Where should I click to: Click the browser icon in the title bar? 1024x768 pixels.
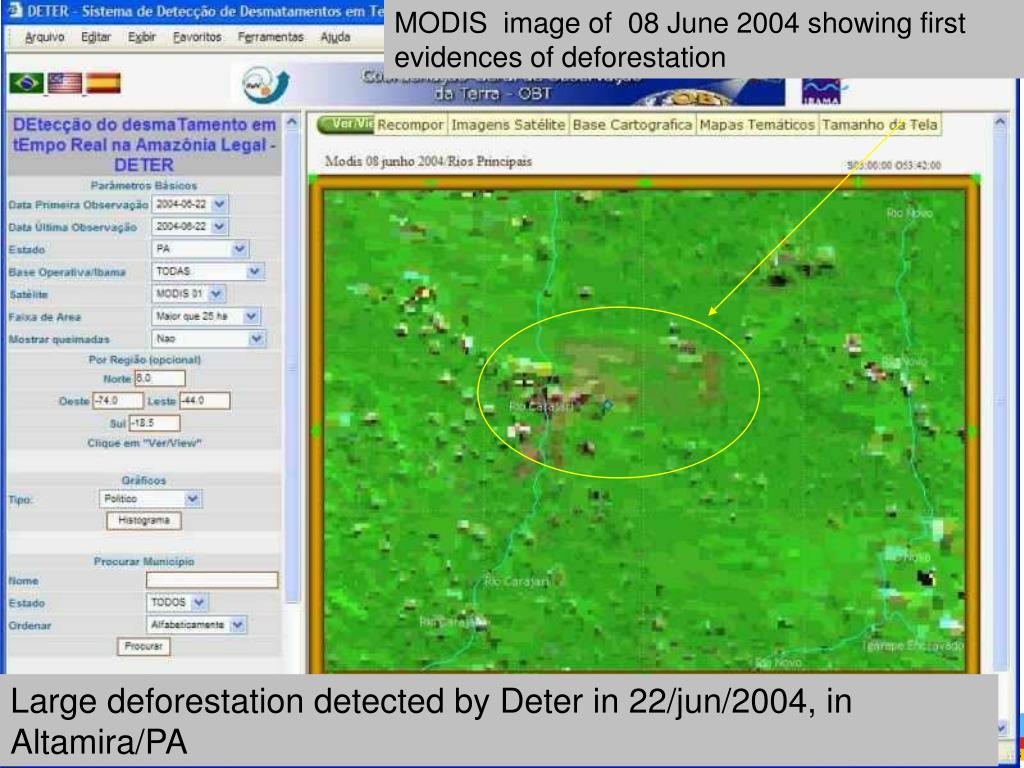coord(14,11)
